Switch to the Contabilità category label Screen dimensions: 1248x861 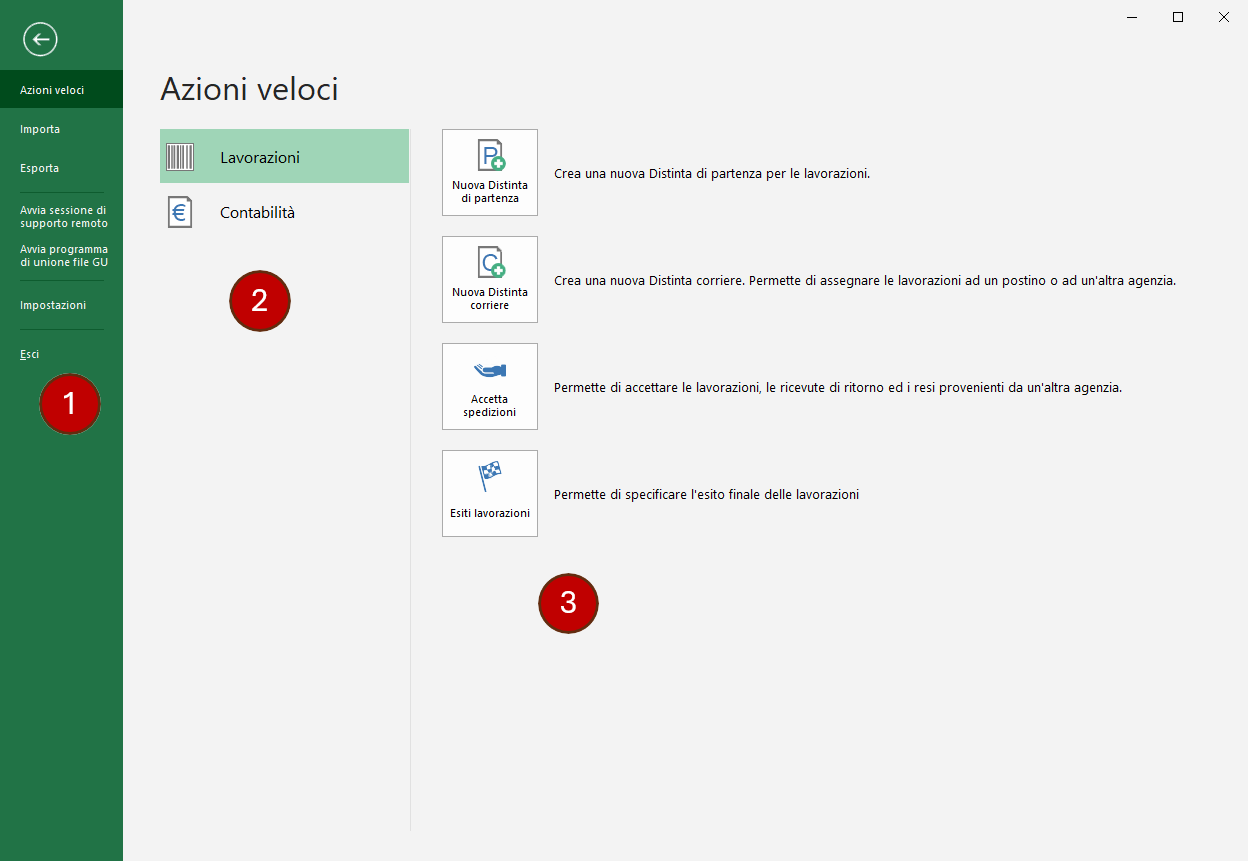coord(257,212)
